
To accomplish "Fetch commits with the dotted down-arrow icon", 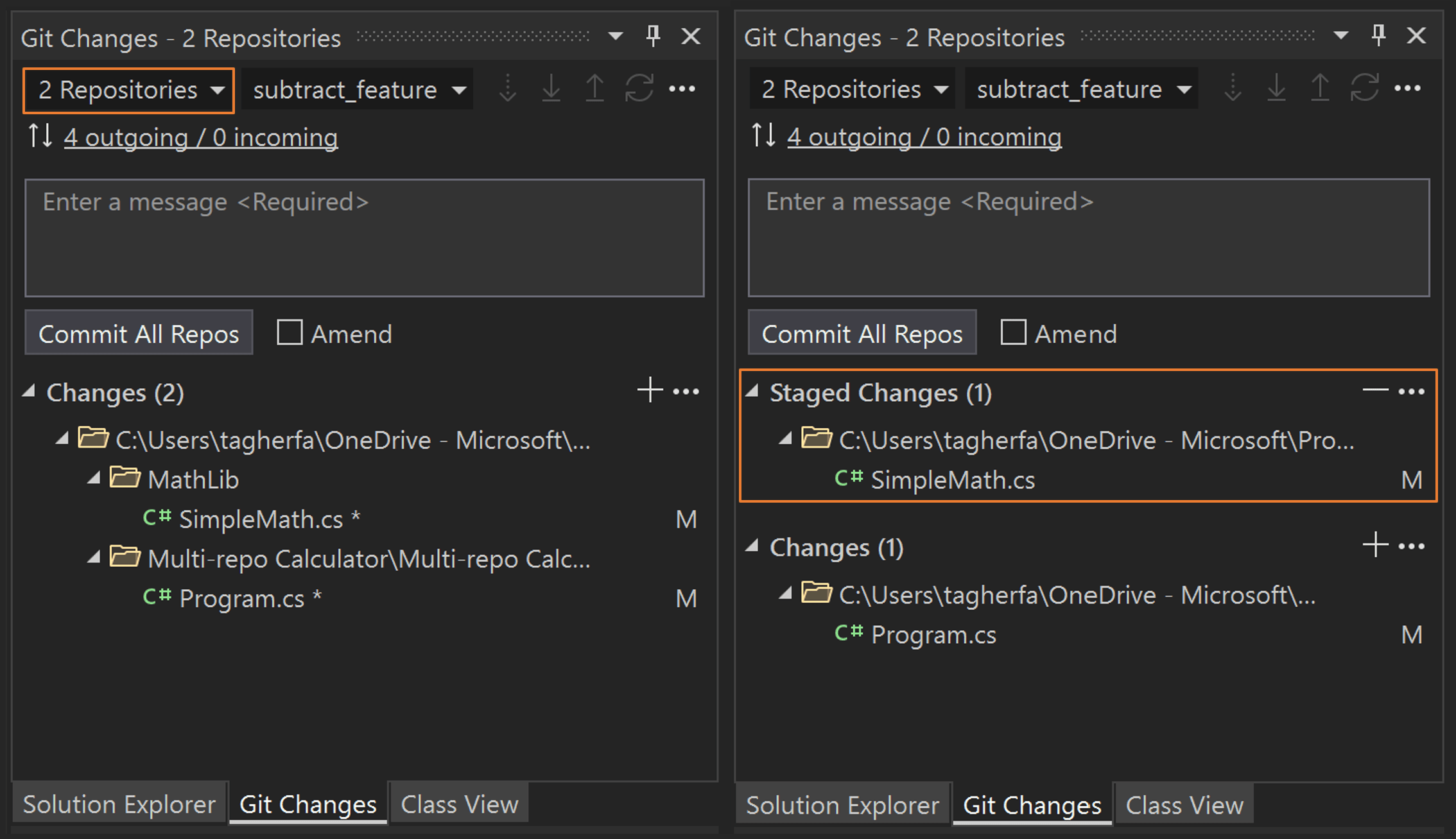I will [507, 89].
